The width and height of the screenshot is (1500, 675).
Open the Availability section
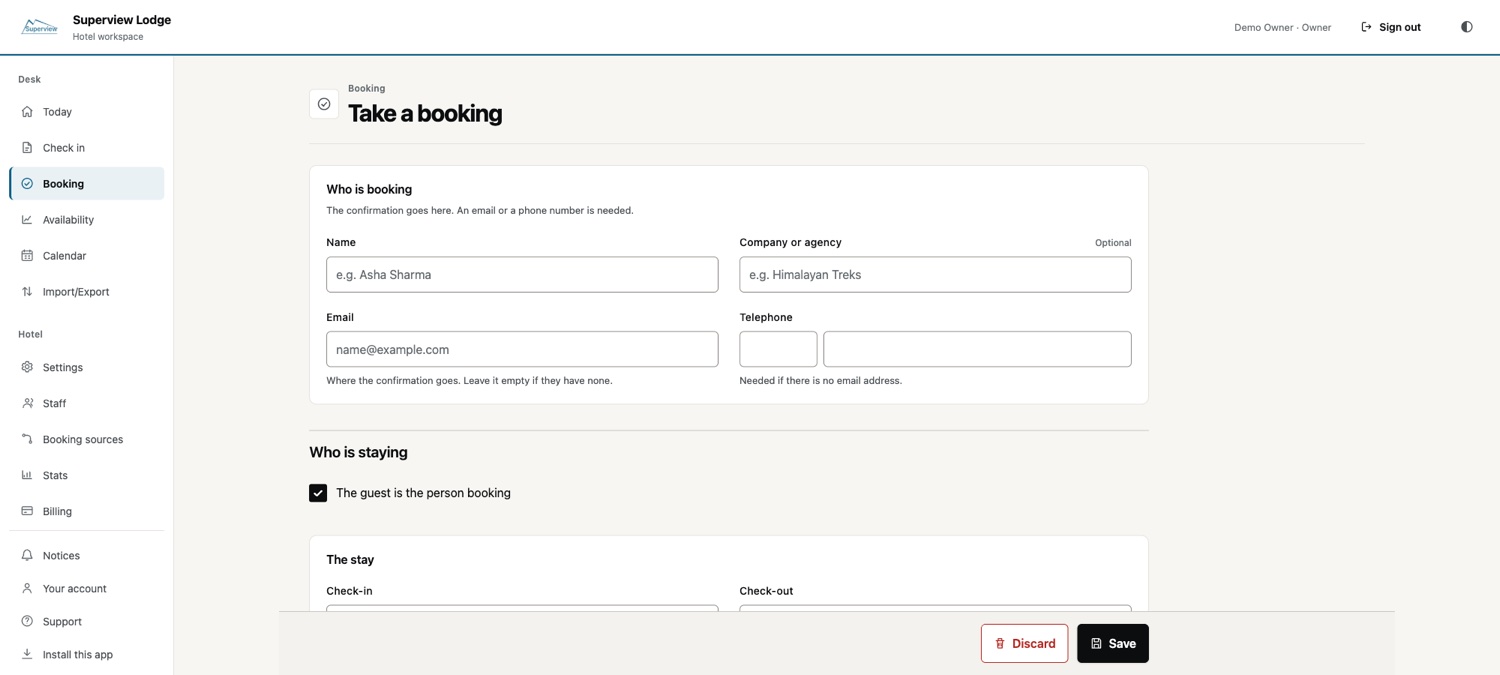pyautogui.click(x=87, y=220)
